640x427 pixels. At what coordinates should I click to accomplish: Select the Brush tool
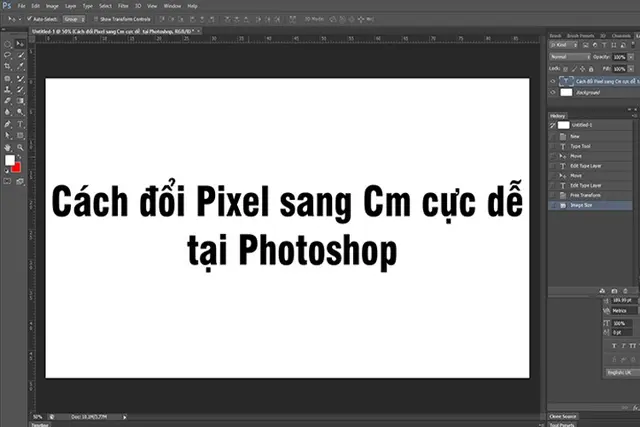click(20, 78)
